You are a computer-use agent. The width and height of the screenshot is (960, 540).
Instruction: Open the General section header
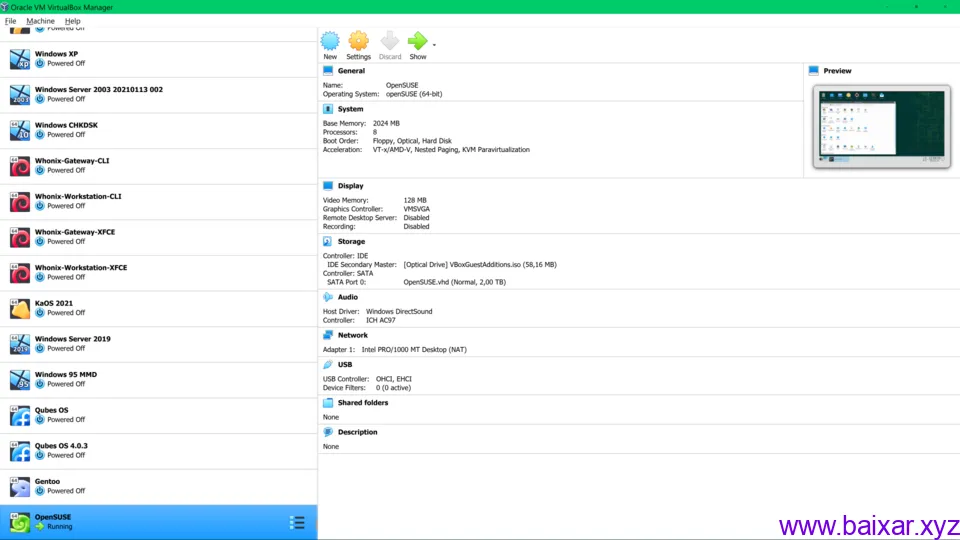(x=351, y=70)
